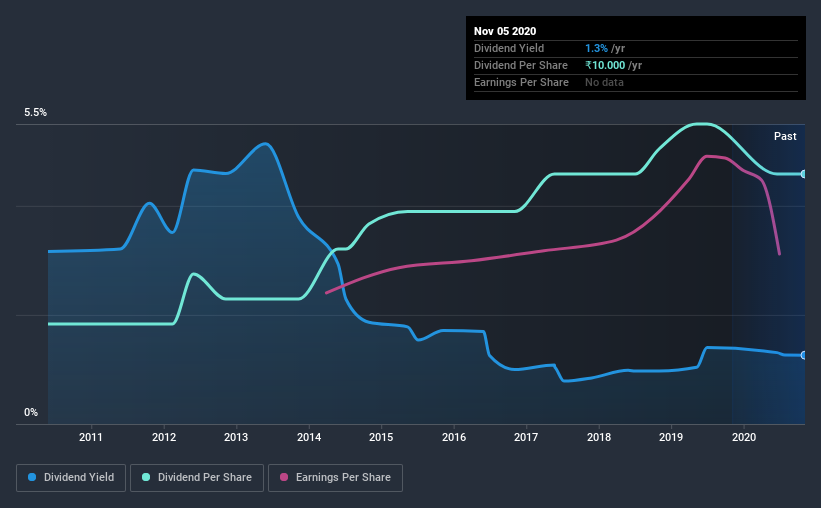Click the pink Earnings Per Share legend dot
The width and height of the screenshot is (821, 508).
pyautogui.click(x=284, y=477)
